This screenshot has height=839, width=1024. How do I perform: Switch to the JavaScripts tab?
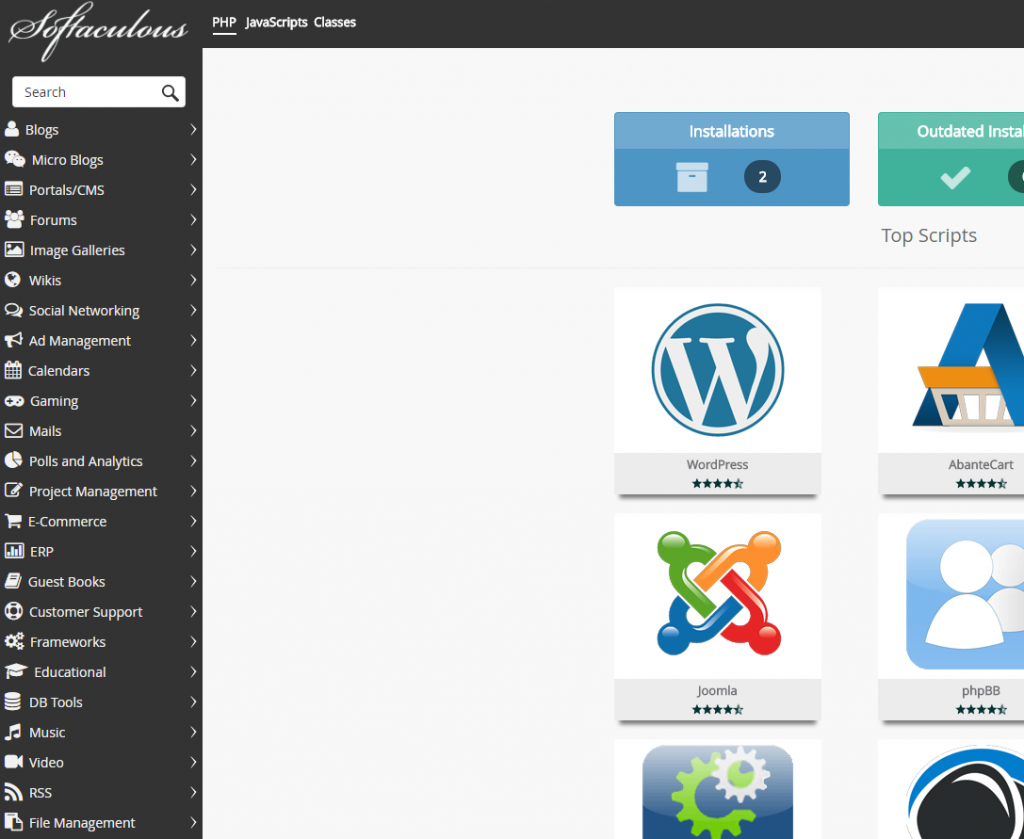[x=276, y=22]
